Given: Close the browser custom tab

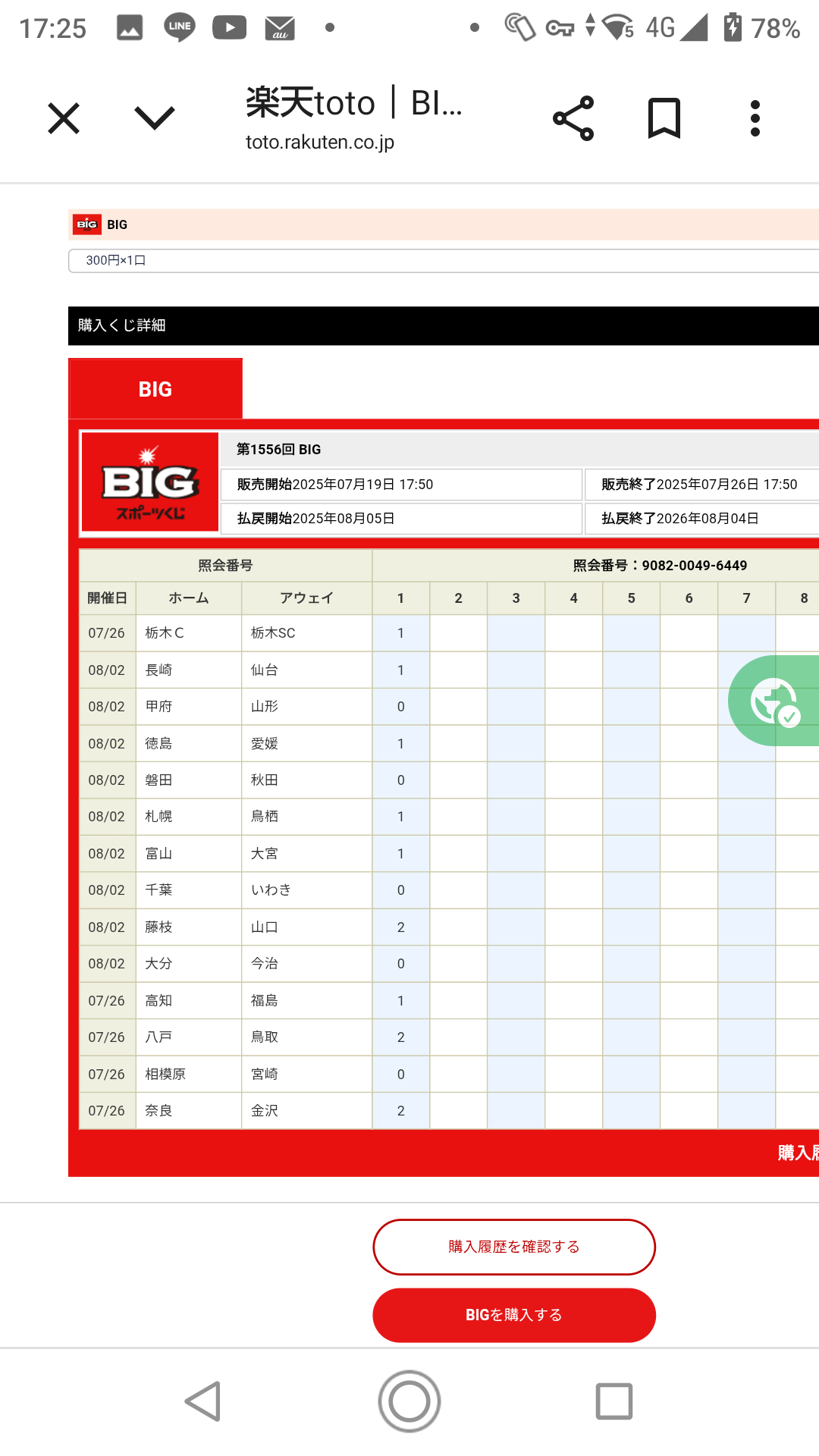Looking at the screenshot, I should click(x=64, y=118).
